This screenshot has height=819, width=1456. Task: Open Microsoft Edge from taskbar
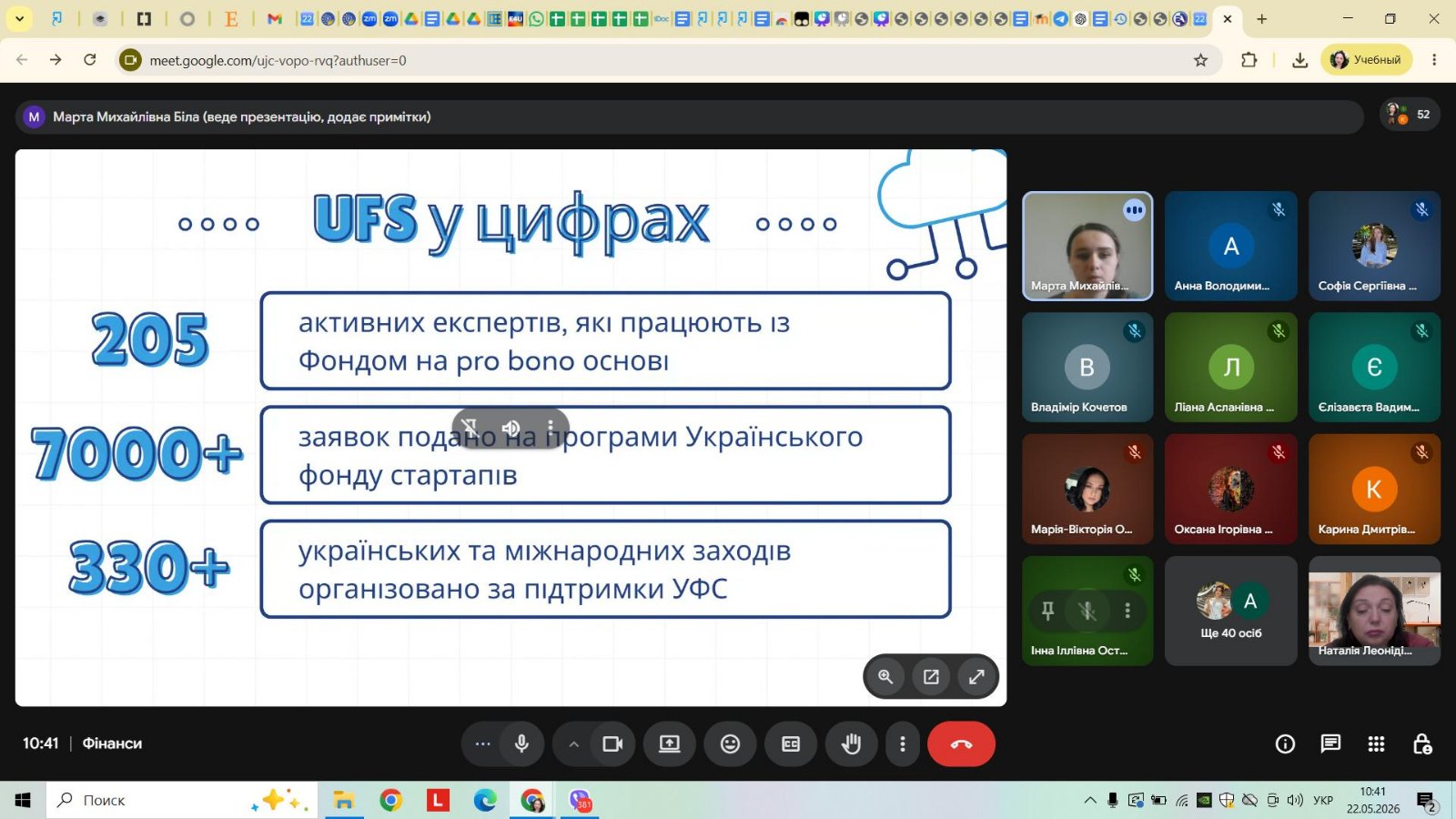click(485, 800)
